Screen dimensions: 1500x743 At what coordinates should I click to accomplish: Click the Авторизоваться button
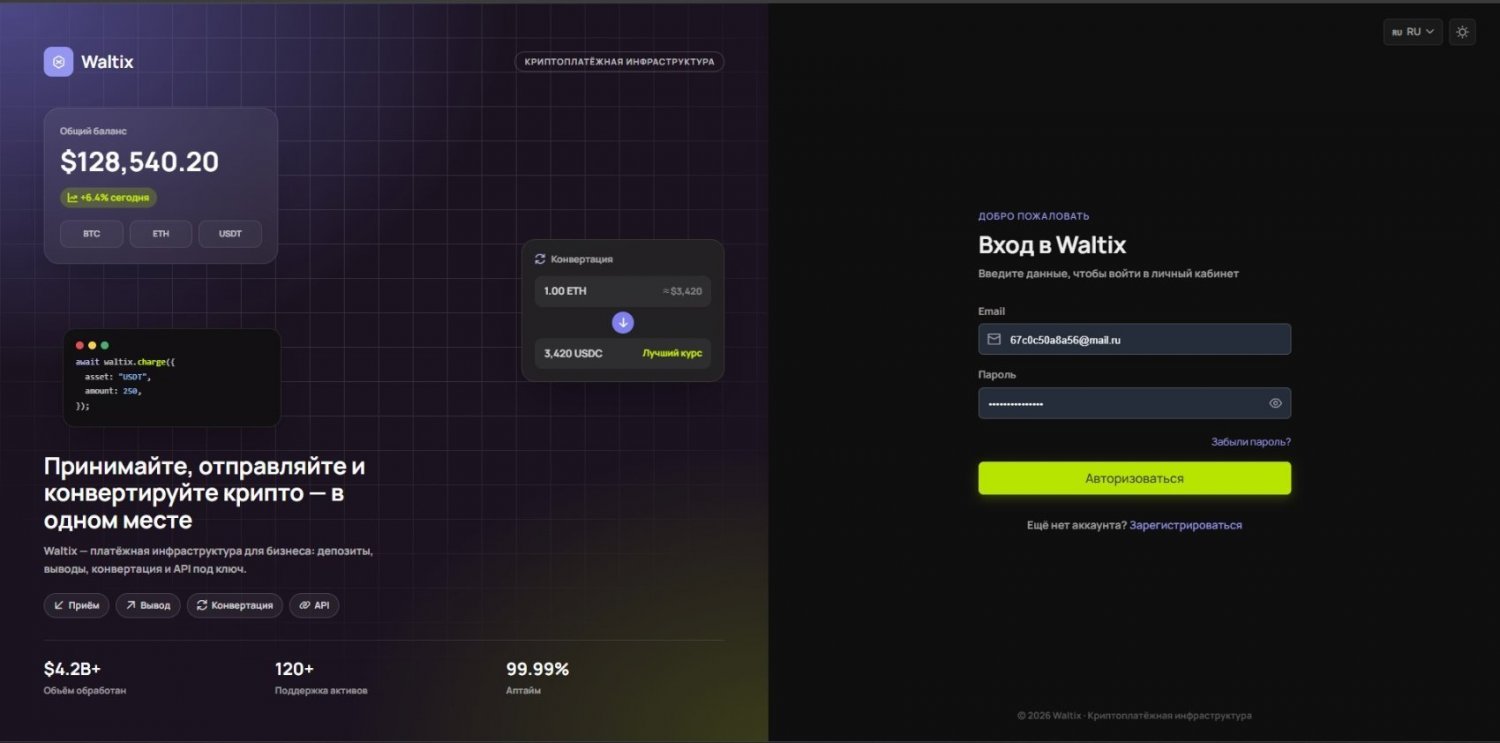(x=1134, y=478)
